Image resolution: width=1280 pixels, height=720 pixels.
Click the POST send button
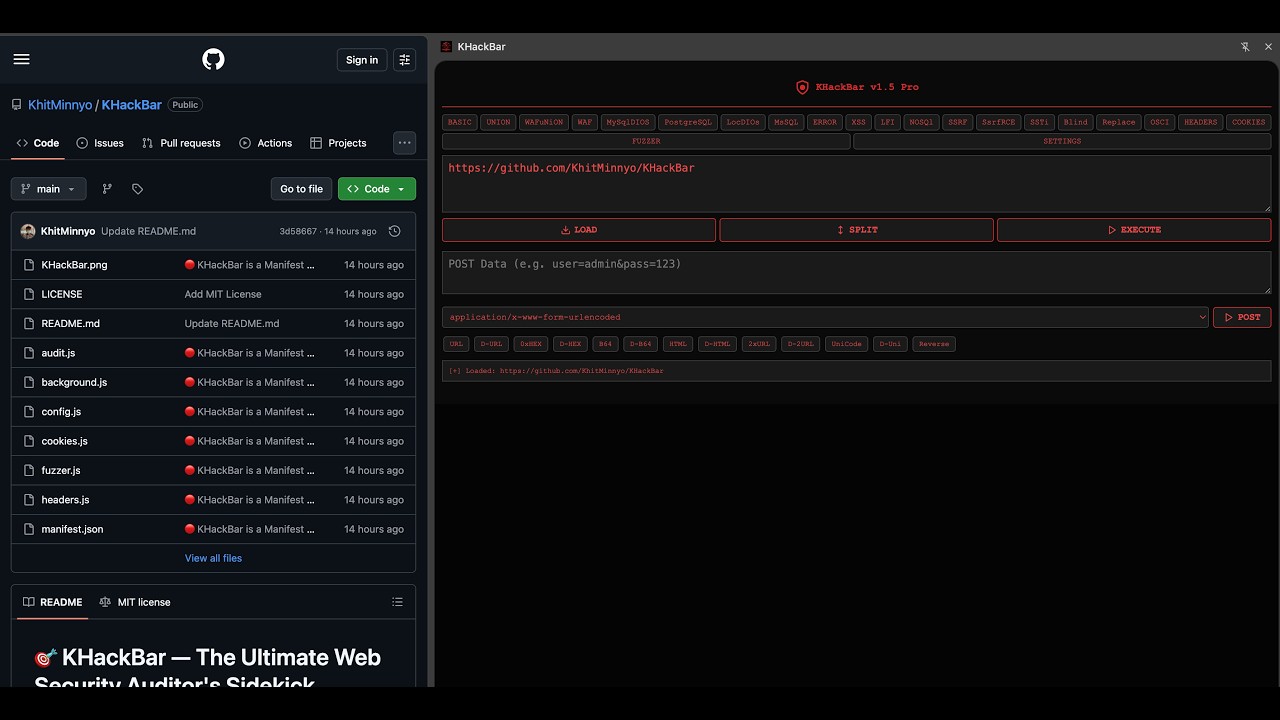(1242, 317)
